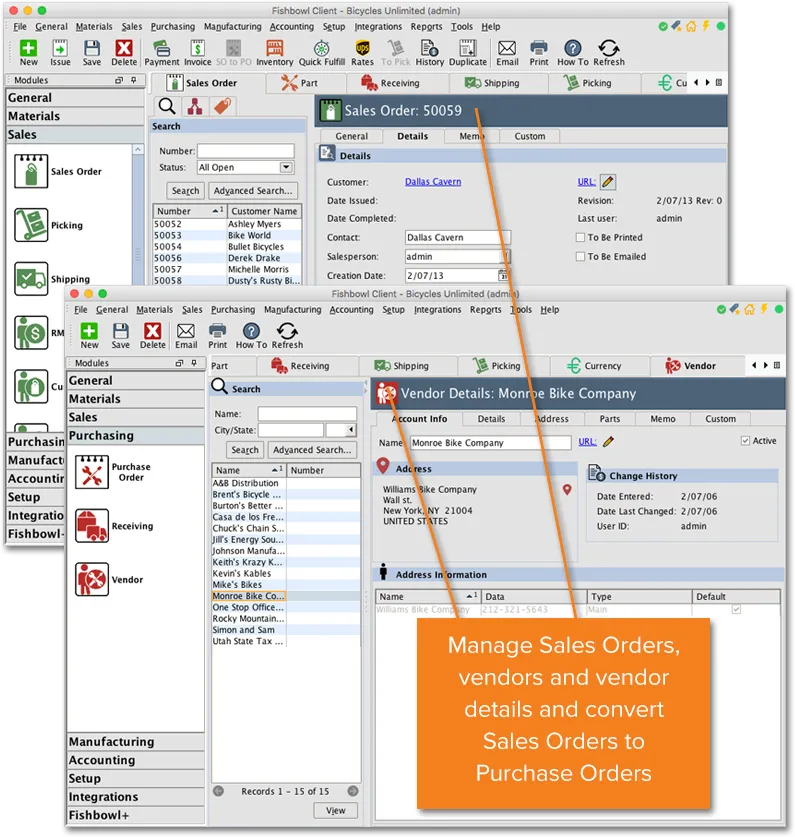Open the Purchase Order module icon
Screen dimensions: 795x837
pyautogui.click(x=92, y=472)
